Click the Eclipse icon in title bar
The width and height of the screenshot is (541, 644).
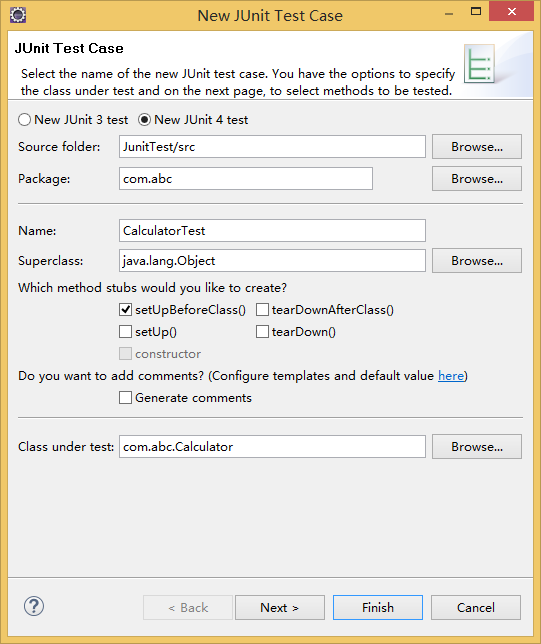(18, 15)
